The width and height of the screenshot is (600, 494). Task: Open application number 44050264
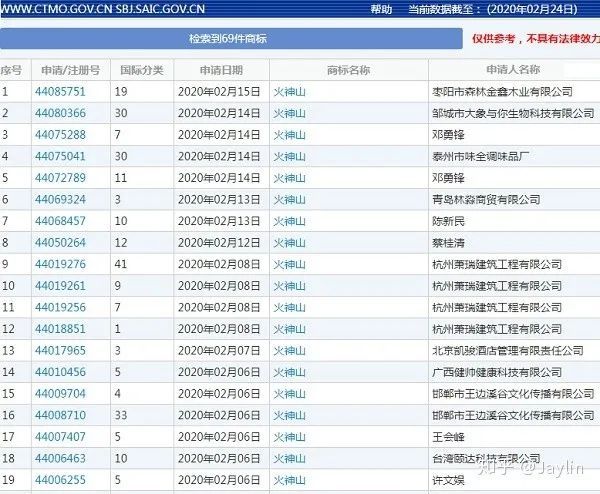pos(60,242)
